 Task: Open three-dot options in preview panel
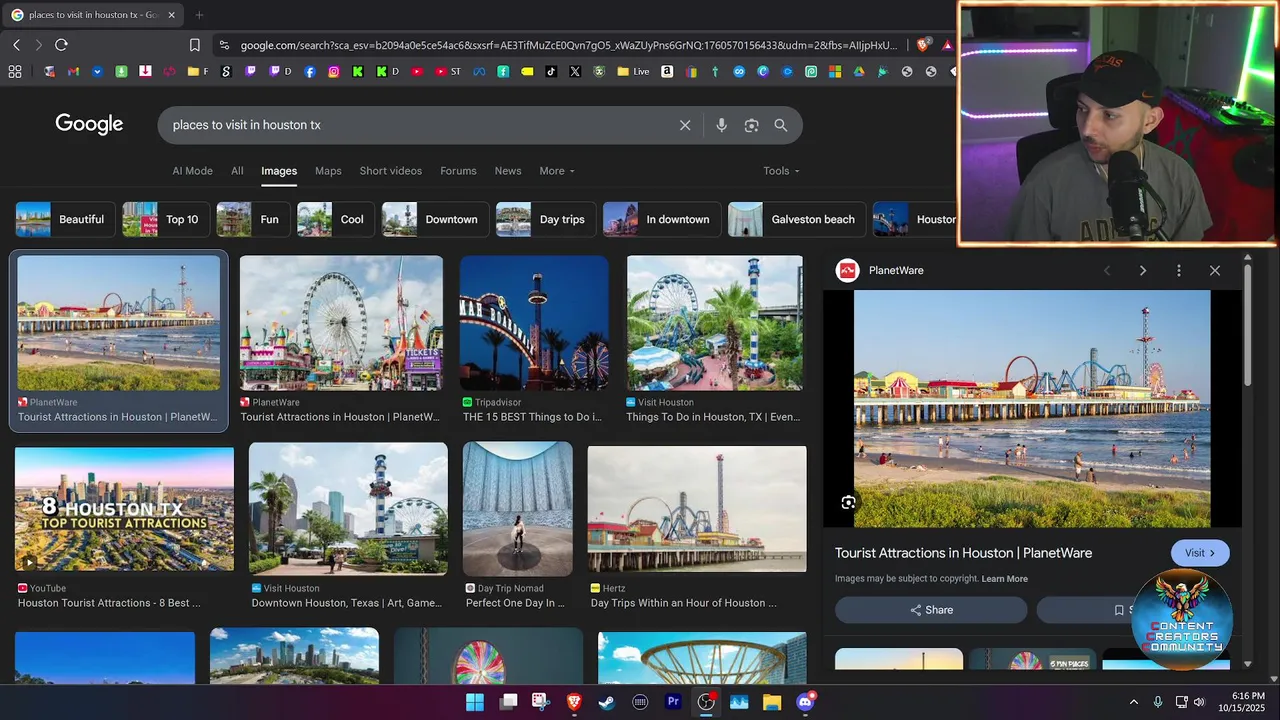tap(1179, 271)
